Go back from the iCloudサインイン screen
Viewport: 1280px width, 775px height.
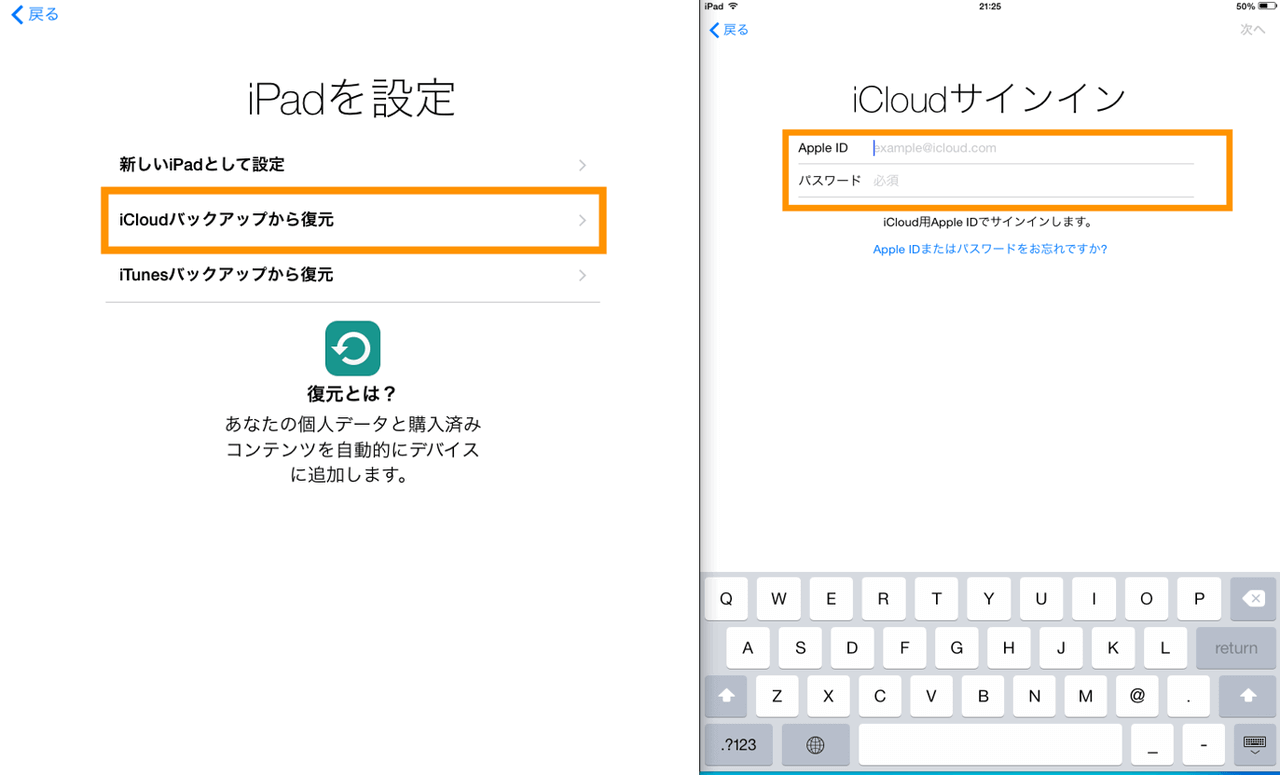coord(729,30)
